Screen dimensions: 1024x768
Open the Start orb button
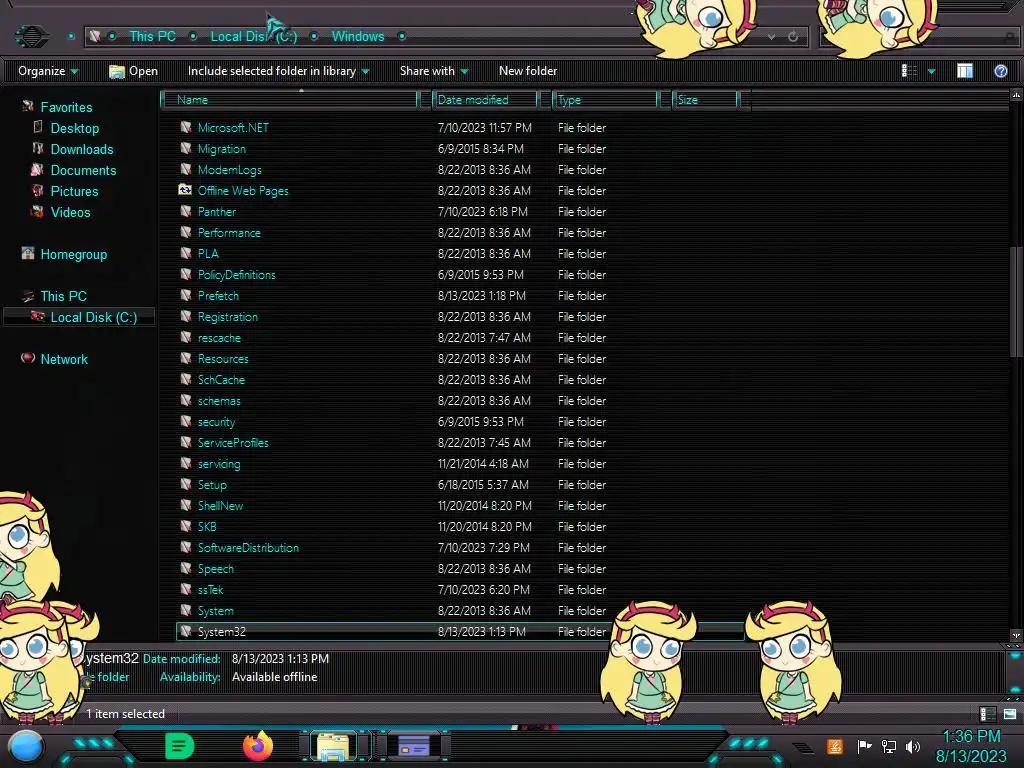pos(26,747)
